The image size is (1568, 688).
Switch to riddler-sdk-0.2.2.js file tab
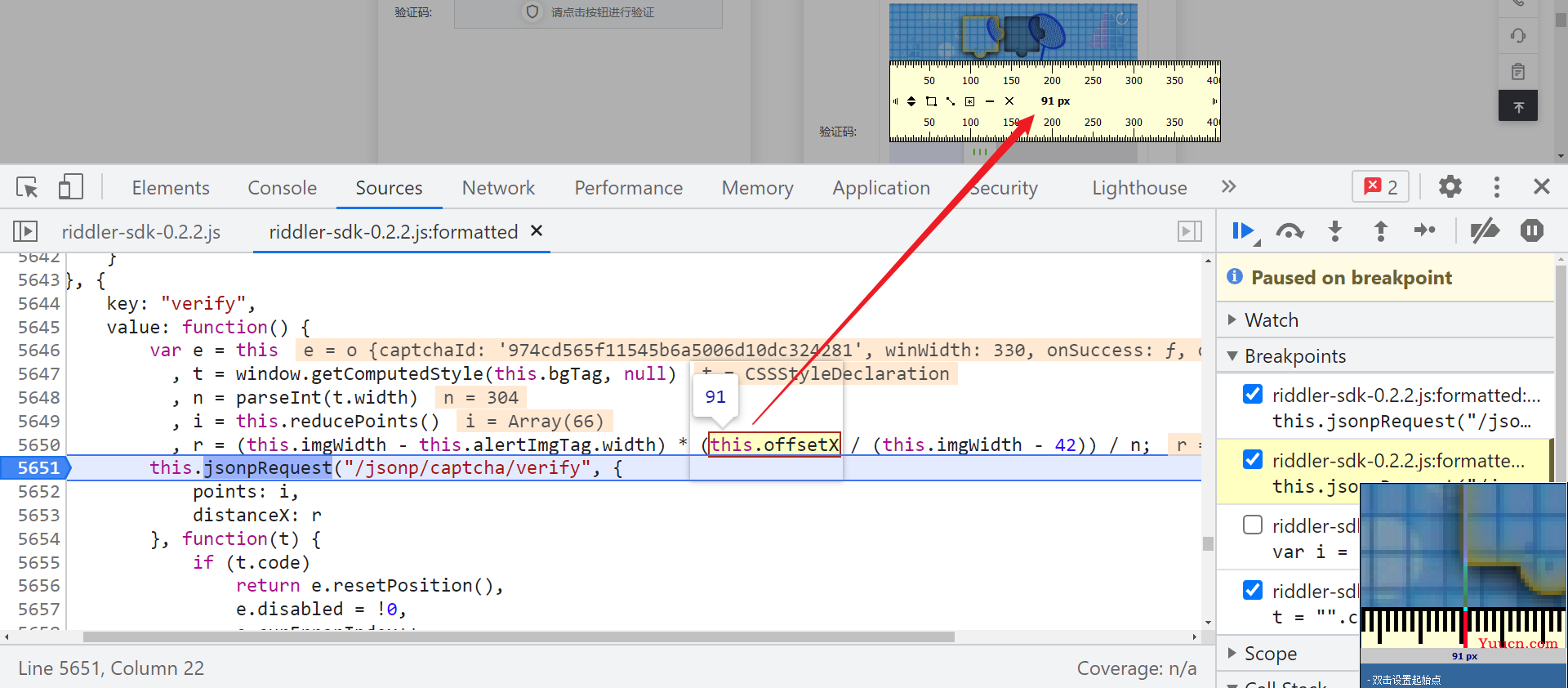click(x=141, y=232)
